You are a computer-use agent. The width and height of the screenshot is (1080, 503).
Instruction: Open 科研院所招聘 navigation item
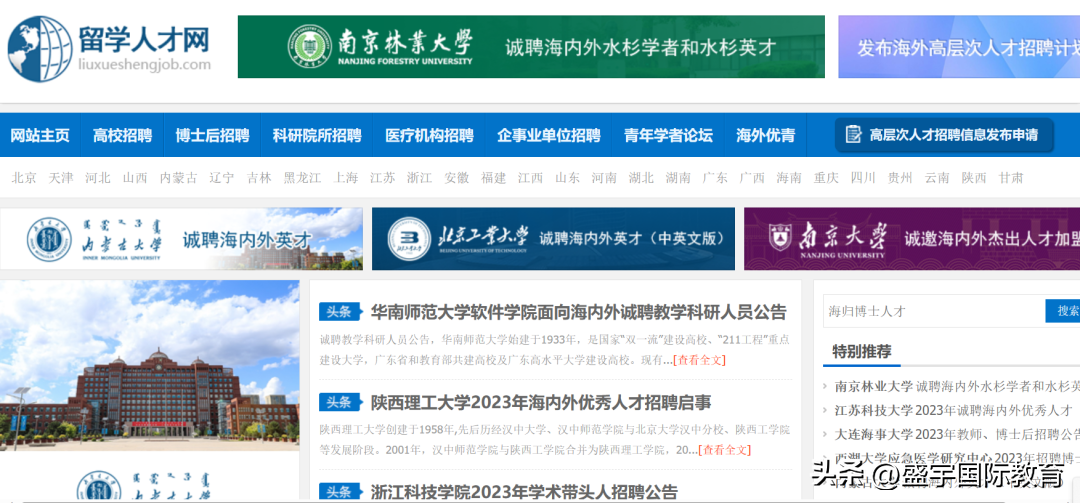(x=317, y=135)
